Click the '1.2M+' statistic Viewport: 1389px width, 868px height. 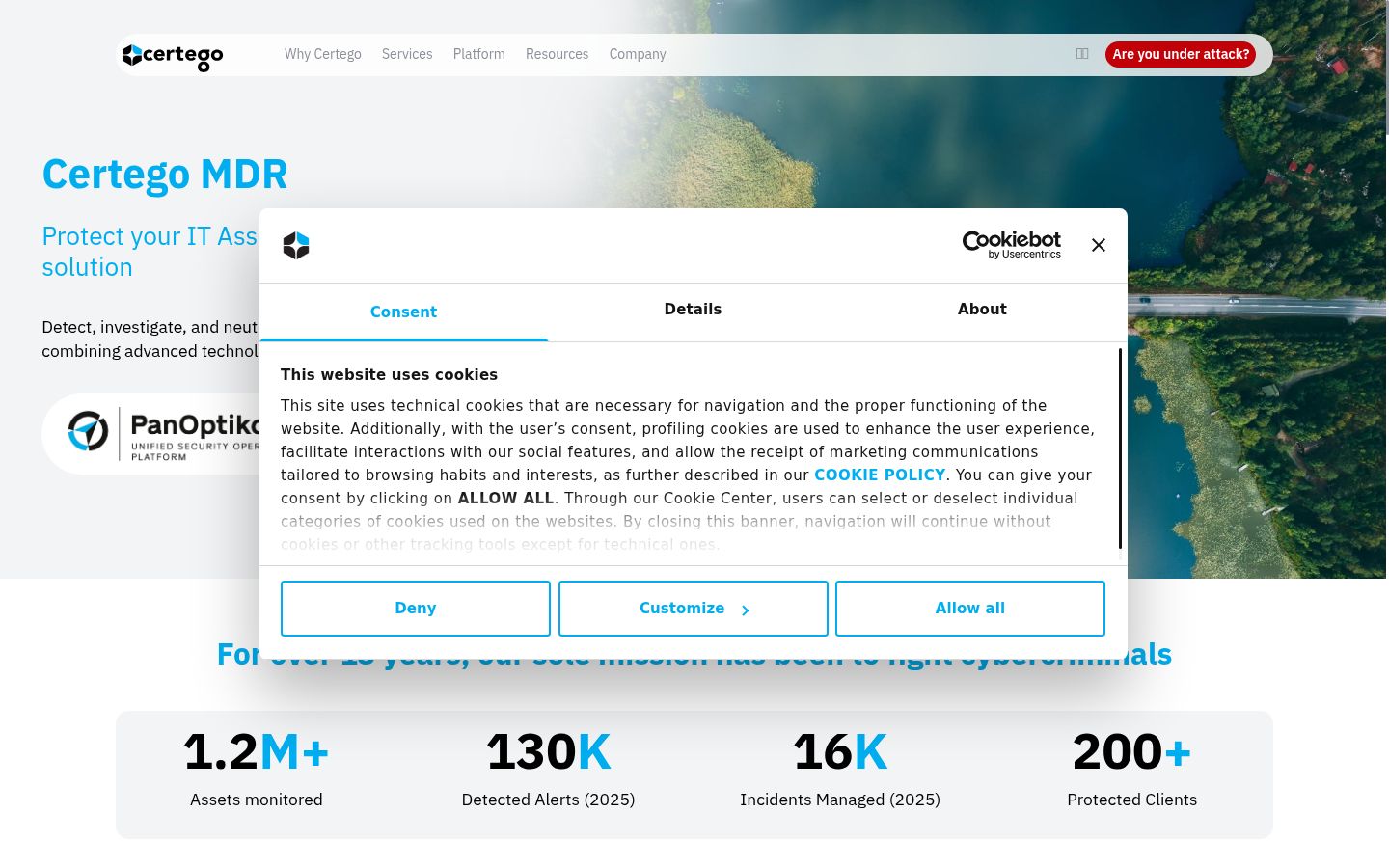pos(257,752)
